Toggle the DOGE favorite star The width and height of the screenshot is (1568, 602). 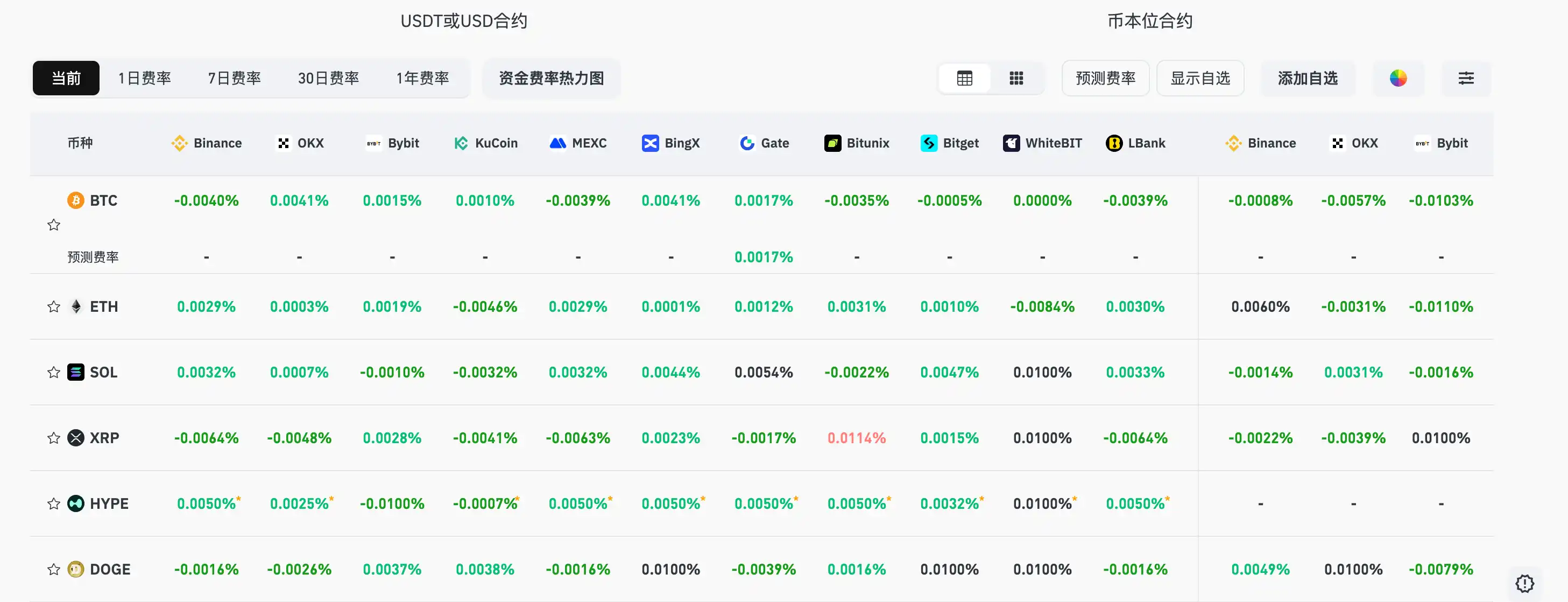pyautogui.click(x=54, y=570)
